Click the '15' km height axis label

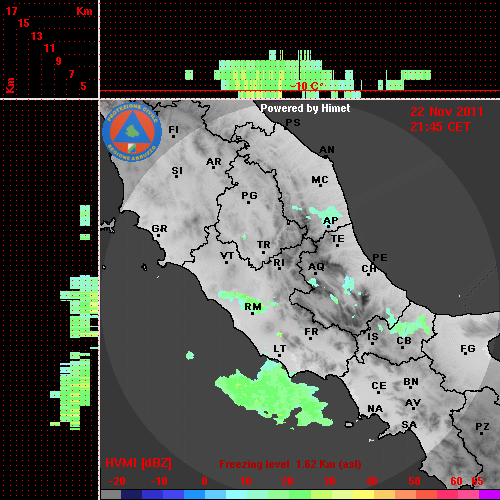(x=24, y=23)
